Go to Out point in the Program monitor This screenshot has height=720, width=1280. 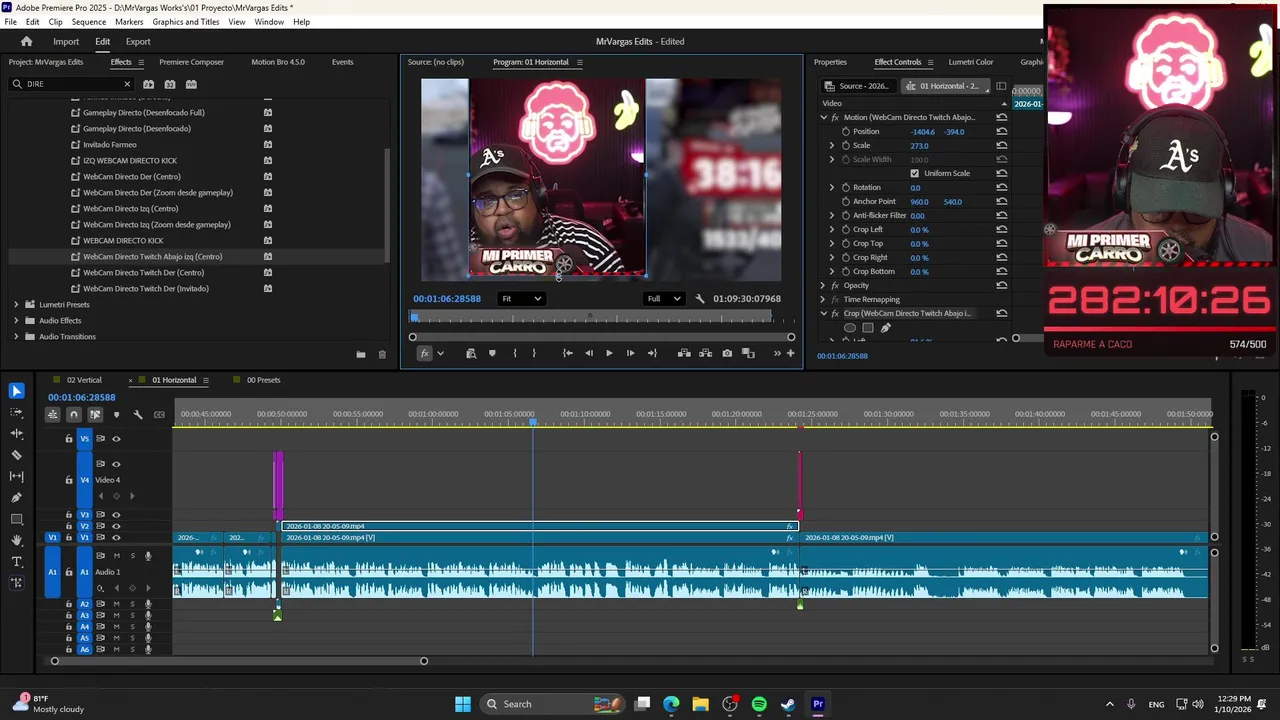(652, 353)
